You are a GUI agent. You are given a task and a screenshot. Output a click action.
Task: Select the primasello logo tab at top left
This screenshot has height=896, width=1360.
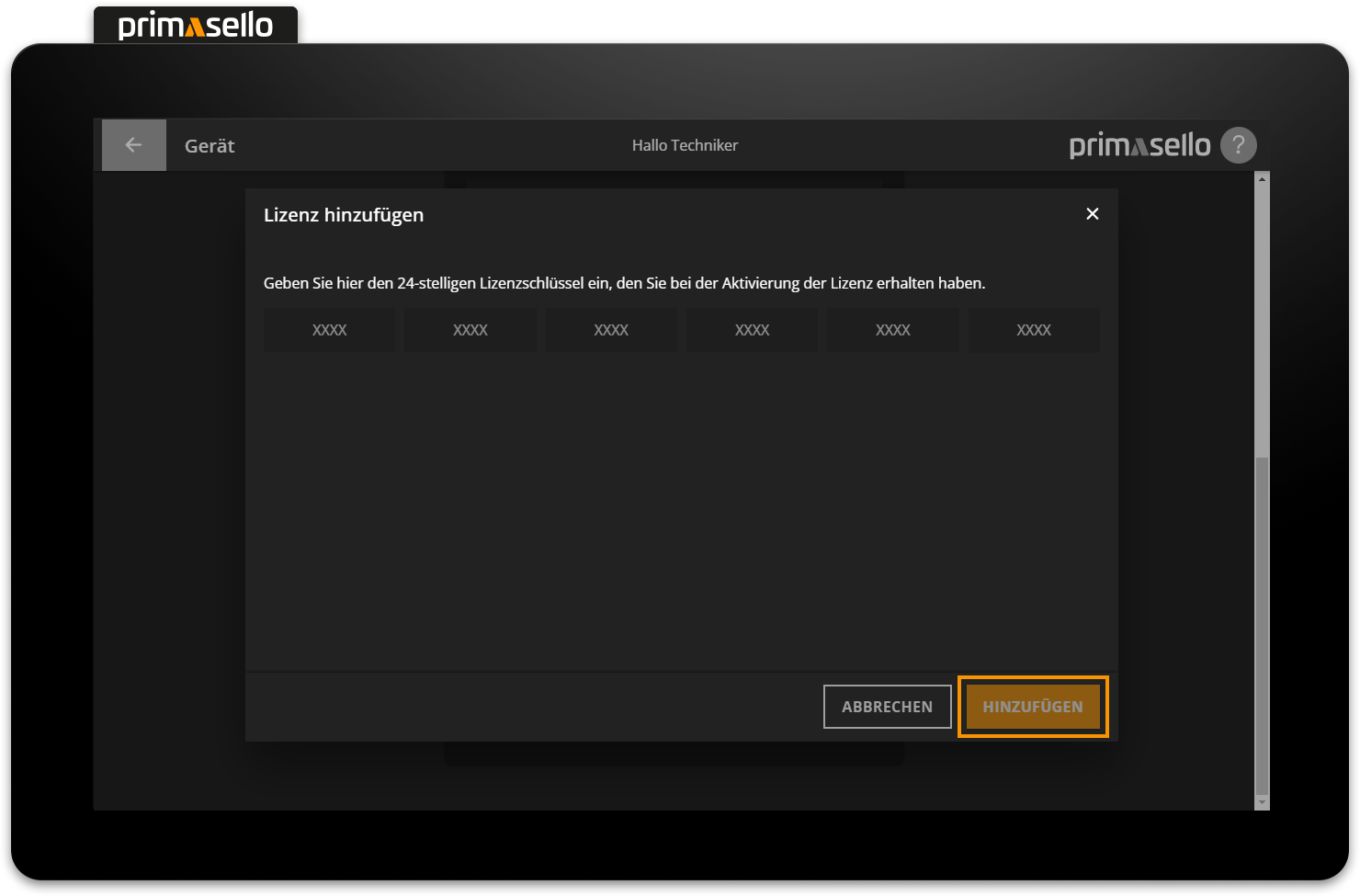(195, 25)
